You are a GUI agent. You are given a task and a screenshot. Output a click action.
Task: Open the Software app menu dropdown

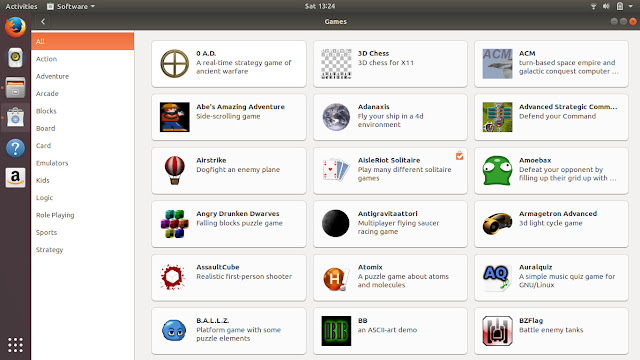[x=71, y=6]
